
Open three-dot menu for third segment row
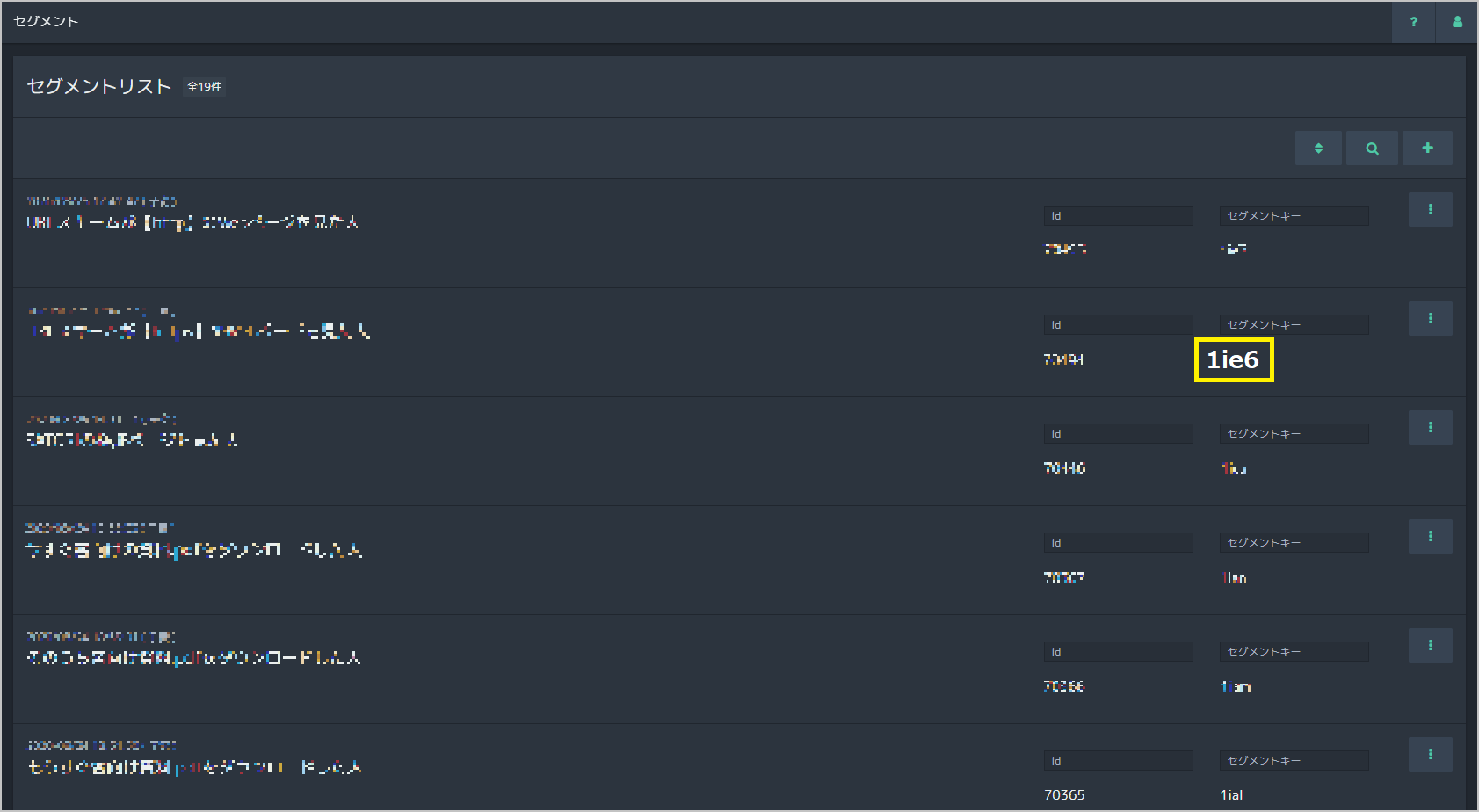(x=1430, y=428)
